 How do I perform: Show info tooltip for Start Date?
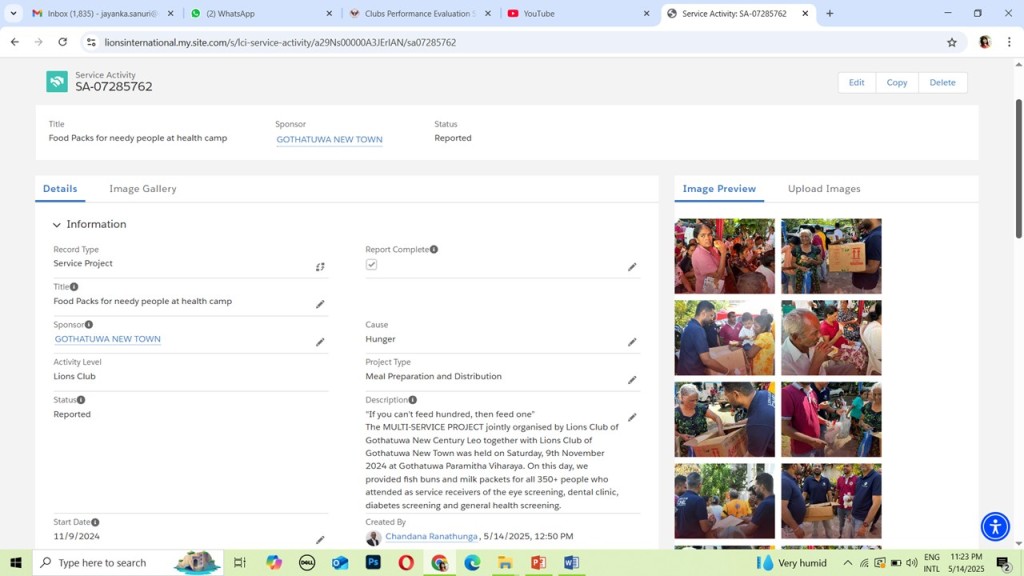95,522
